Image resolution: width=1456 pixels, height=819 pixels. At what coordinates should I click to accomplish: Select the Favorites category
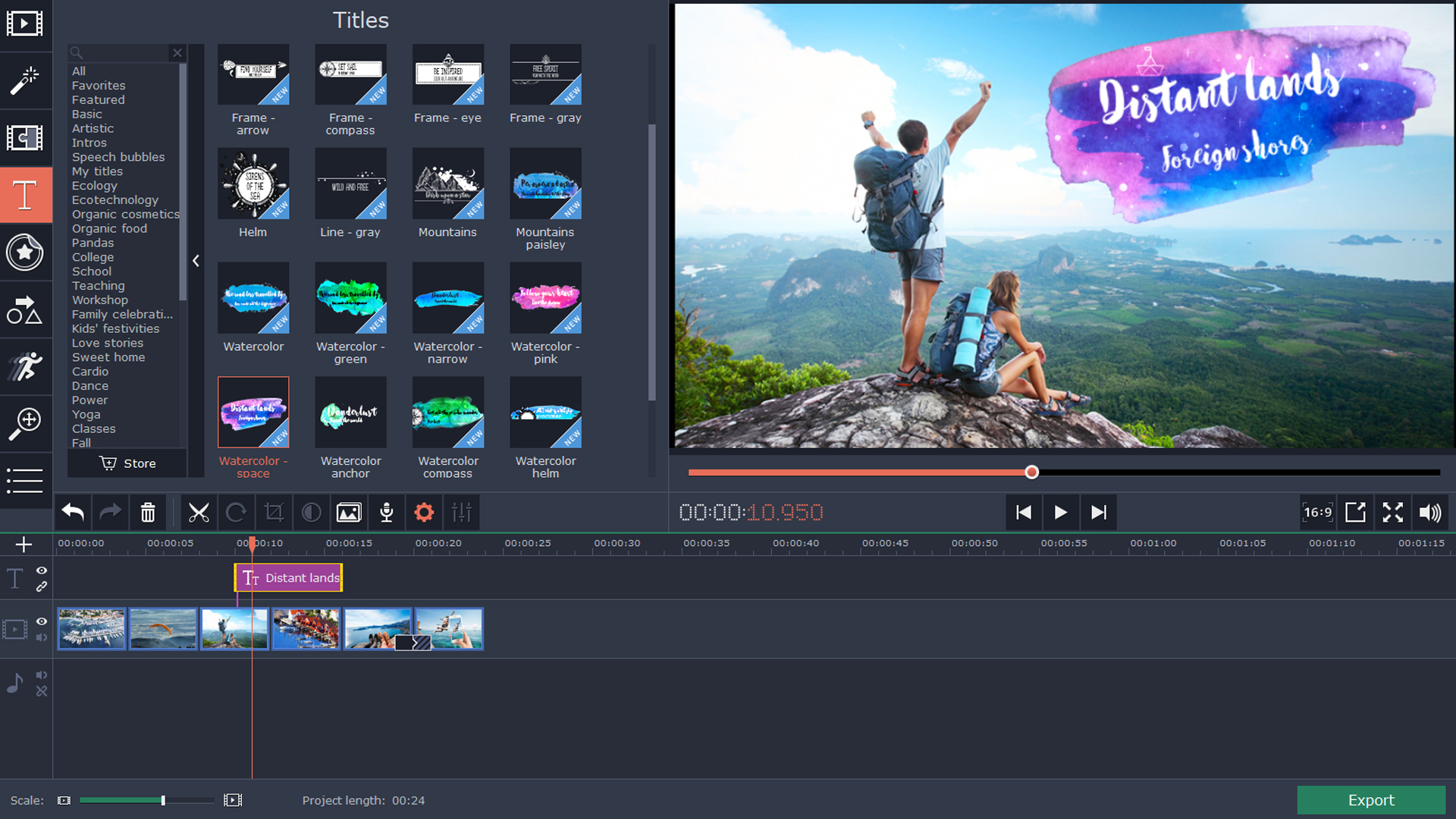click(98, 85)
